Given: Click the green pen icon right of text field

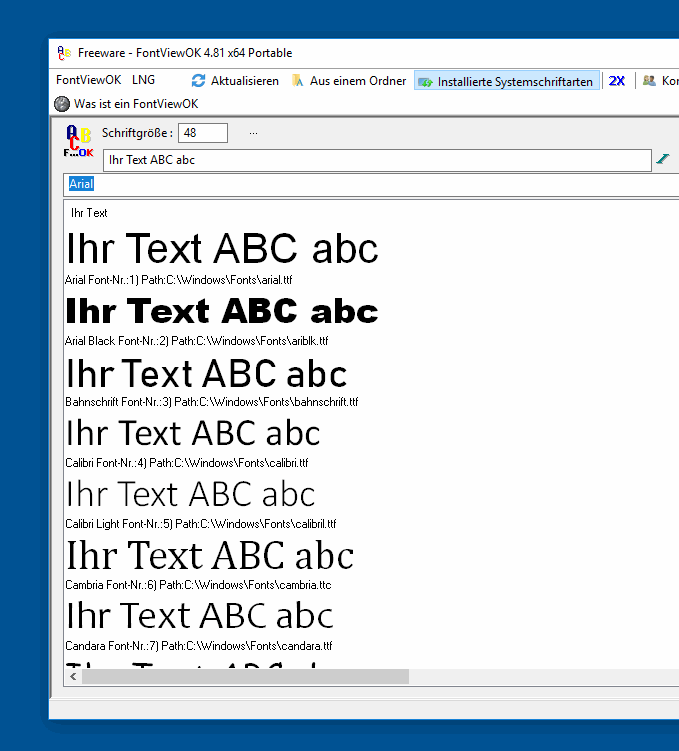Looking at the screenshot, I should (663, 159).
